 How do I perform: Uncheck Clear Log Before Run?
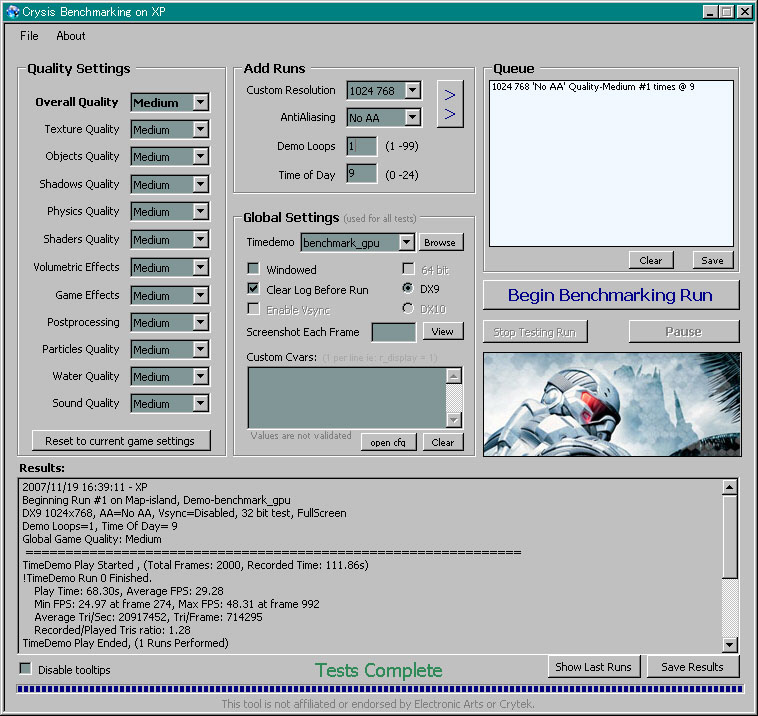[253, 289]
